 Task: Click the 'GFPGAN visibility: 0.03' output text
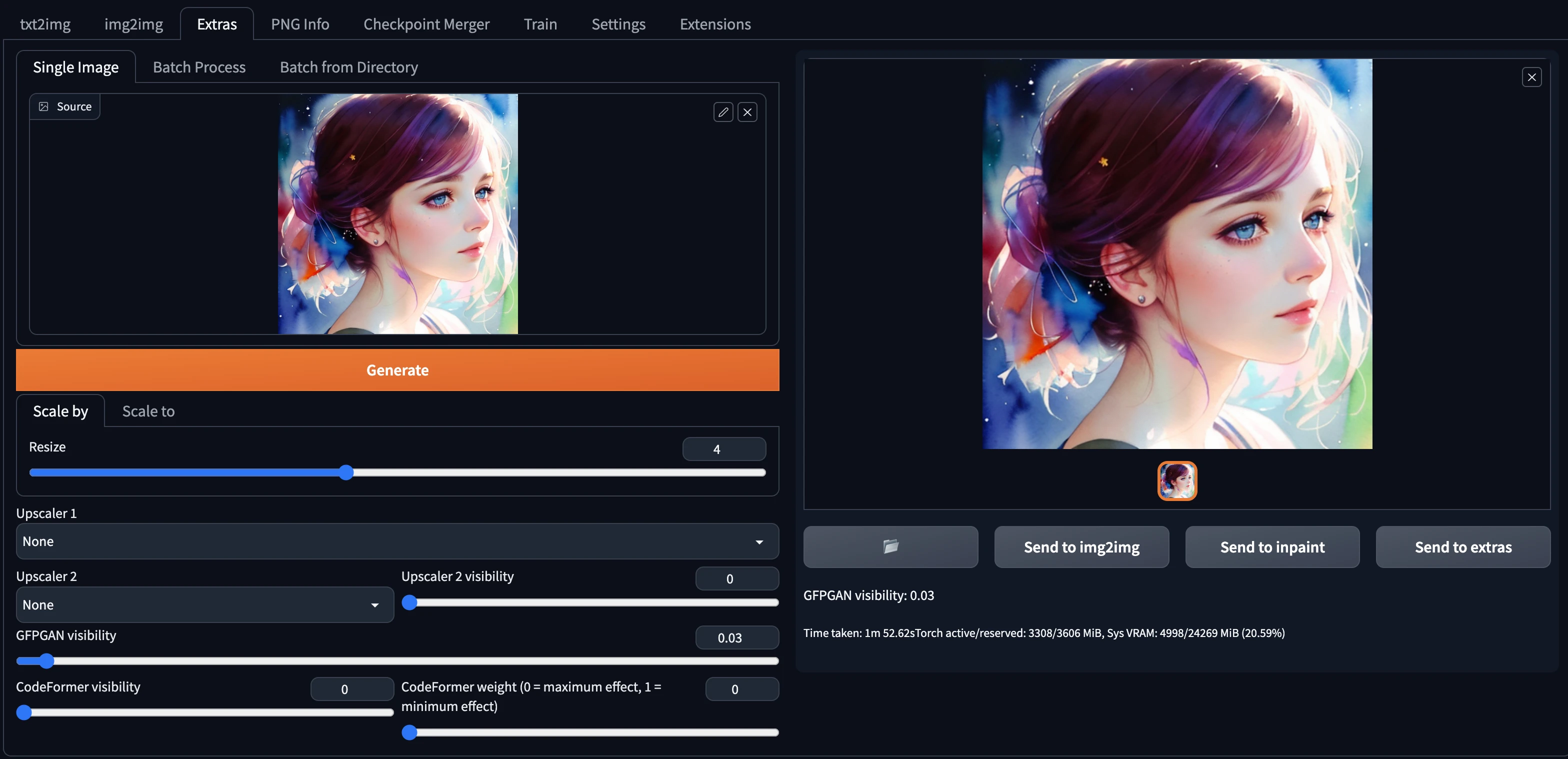pos(868,595)
